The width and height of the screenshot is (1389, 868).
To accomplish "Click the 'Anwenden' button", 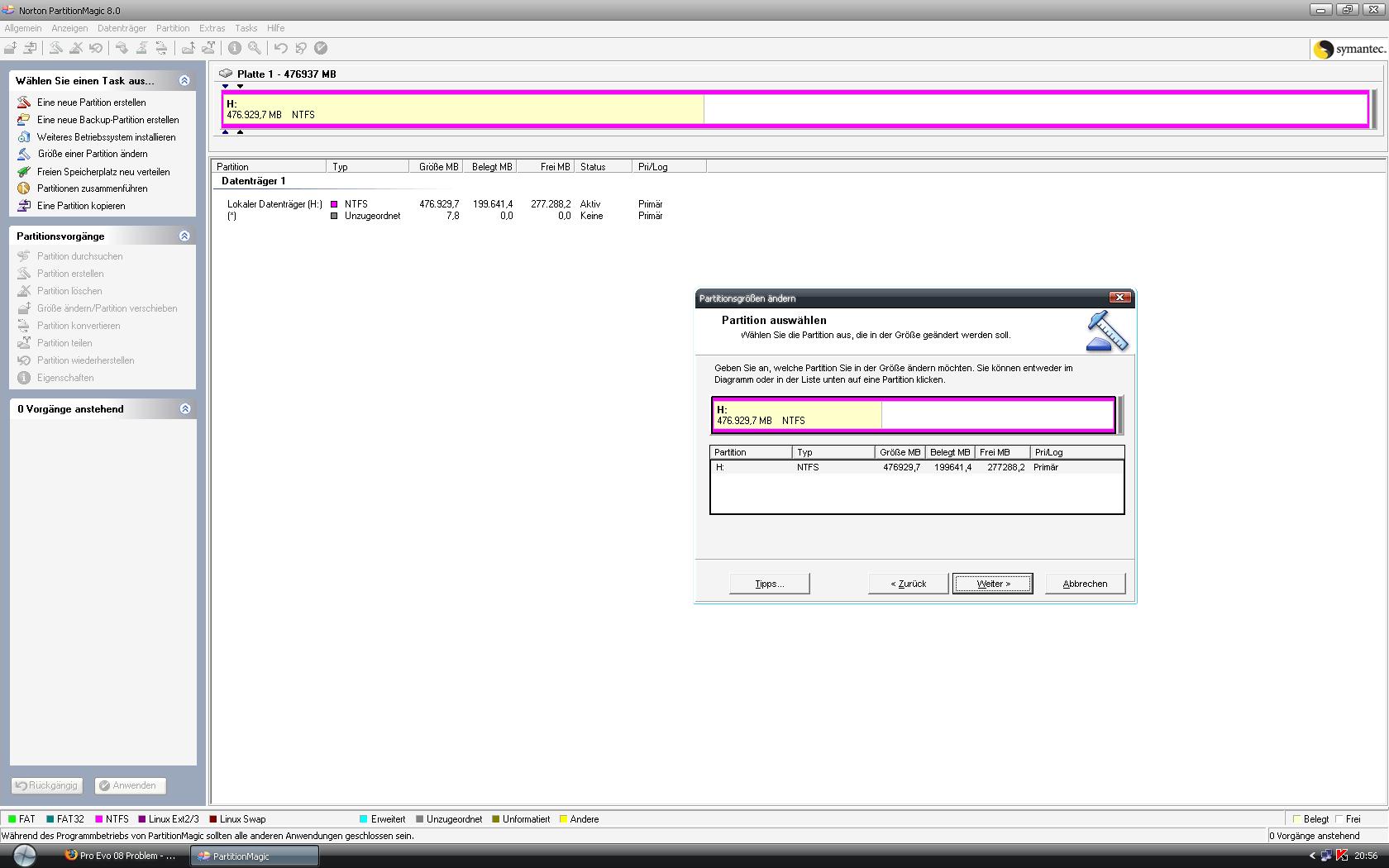I will (130, 785).
